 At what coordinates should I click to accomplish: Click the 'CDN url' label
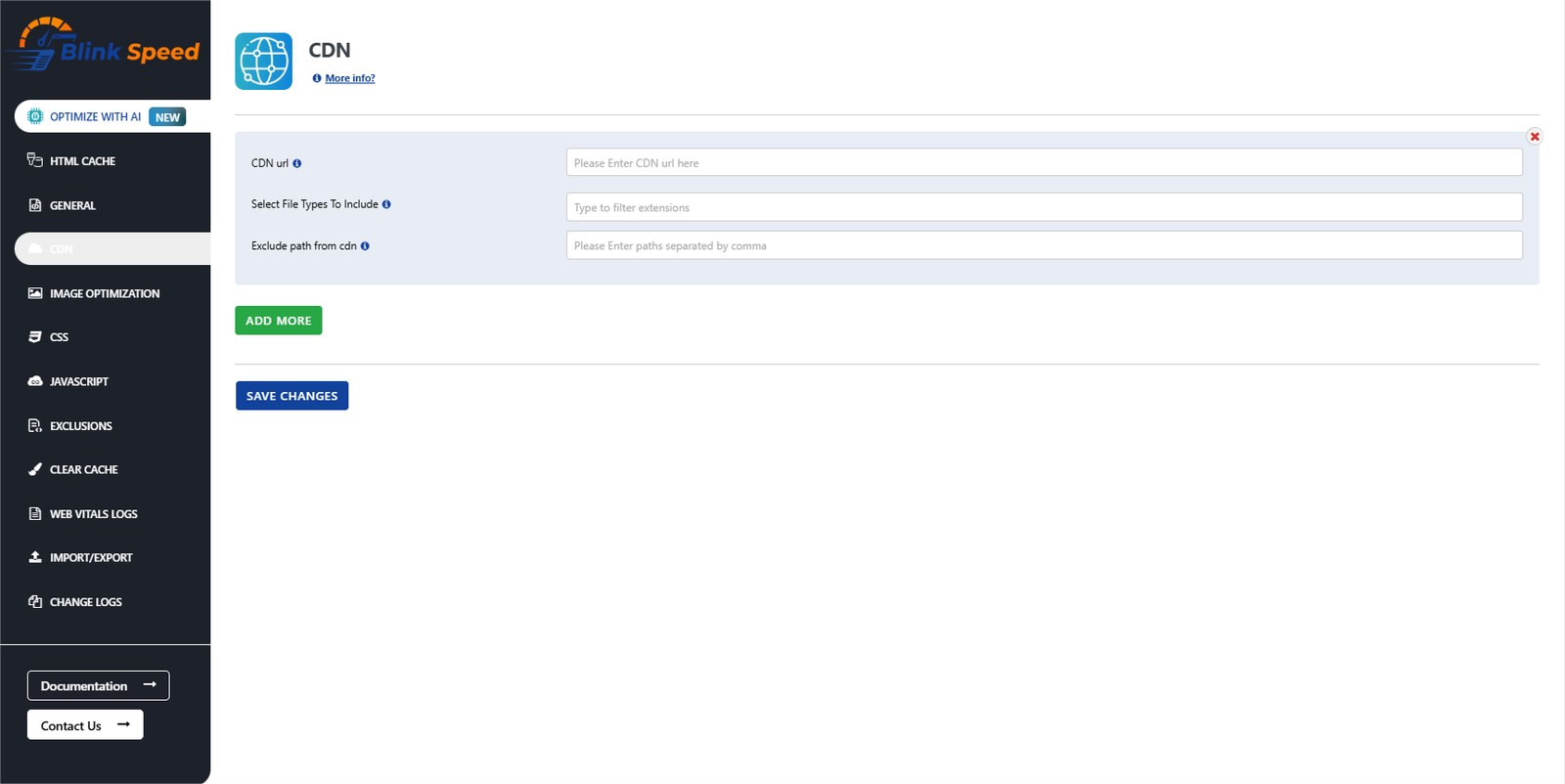pyautogui.click(x=270, y=163)
